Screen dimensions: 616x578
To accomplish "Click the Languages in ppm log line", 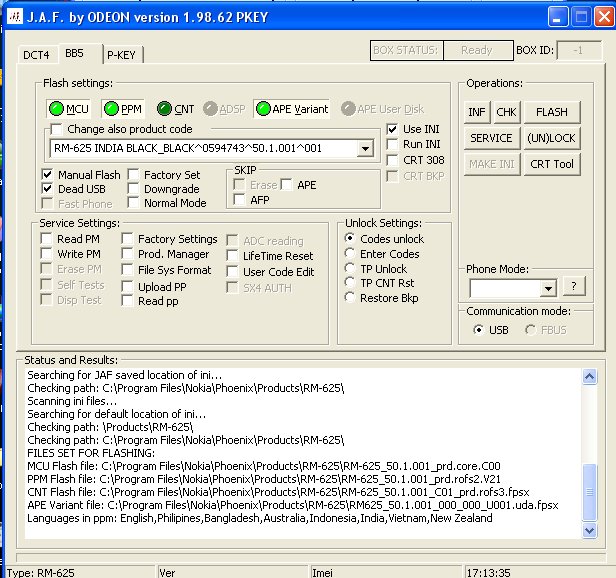I will [x=260, y=518].
